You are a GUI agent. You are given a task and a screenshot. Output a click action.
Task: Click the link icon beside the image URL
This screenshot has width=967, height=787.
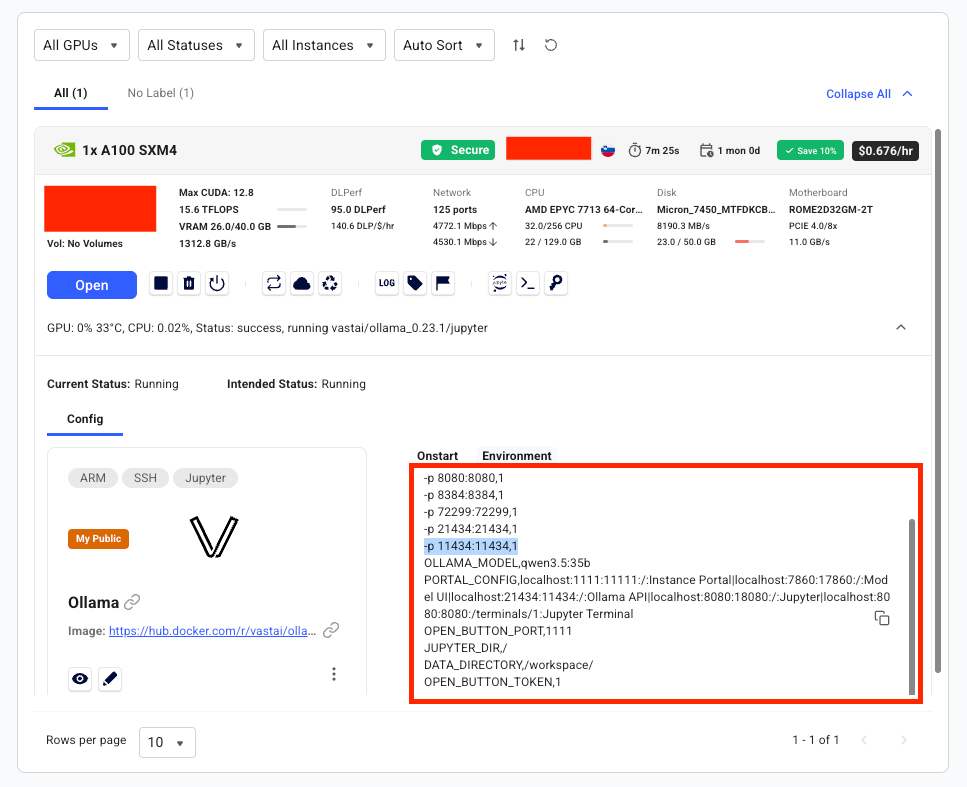331,630
